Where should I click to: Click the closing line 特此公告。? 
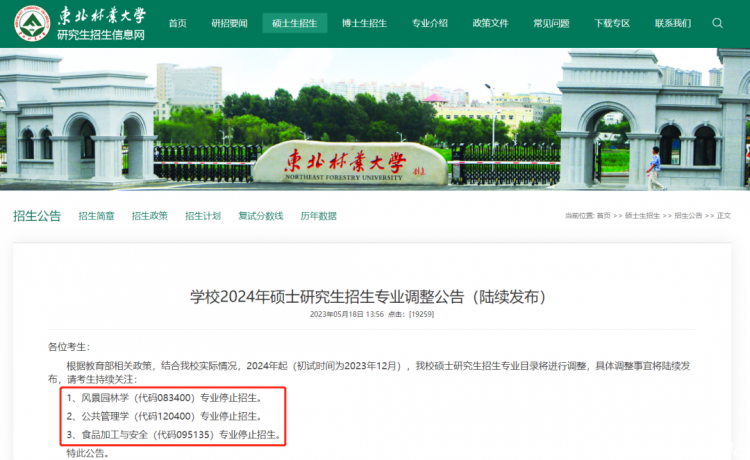88,453
